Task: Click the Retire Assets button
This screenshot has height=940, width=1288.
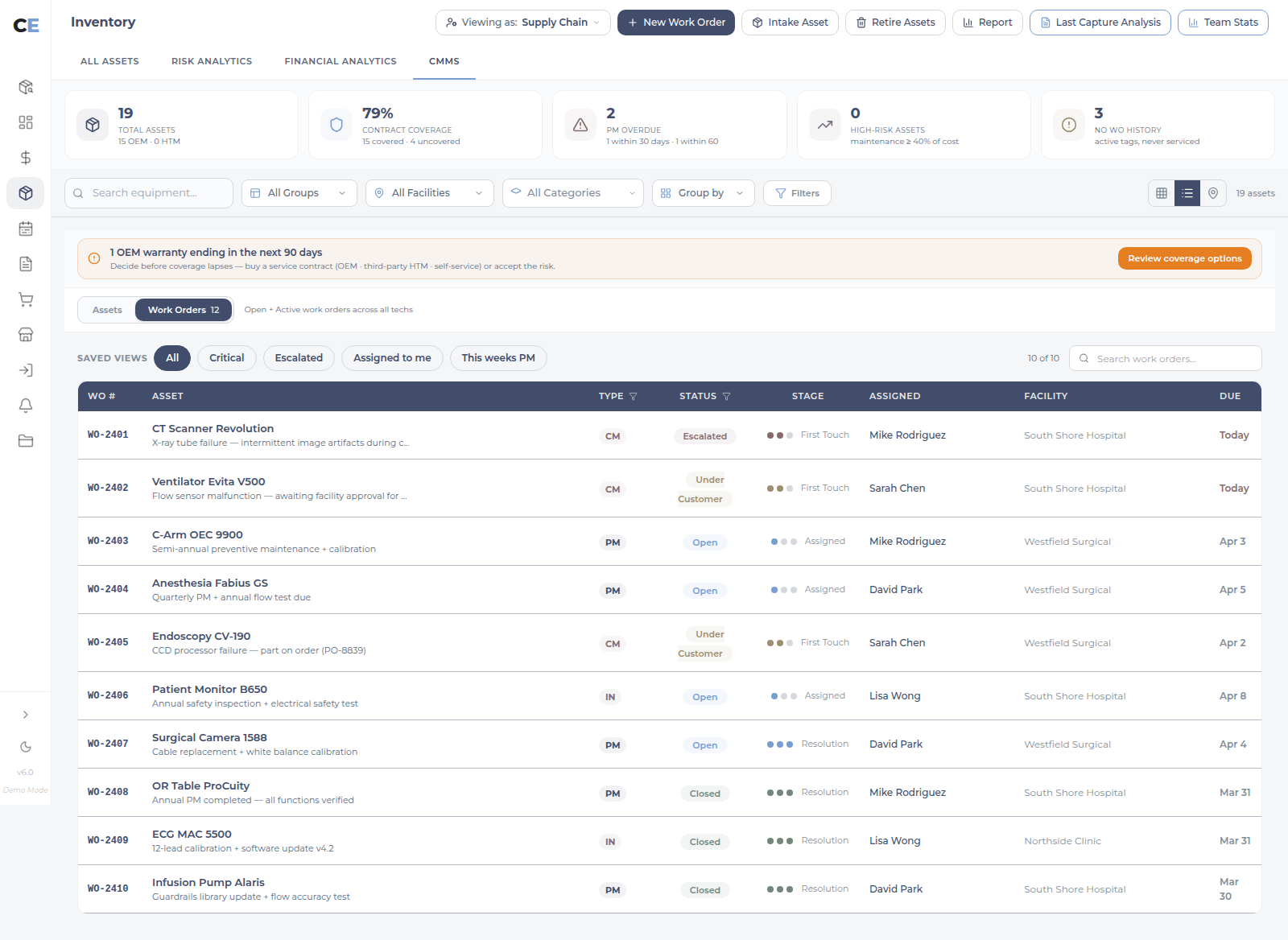Action: [895, 23]
